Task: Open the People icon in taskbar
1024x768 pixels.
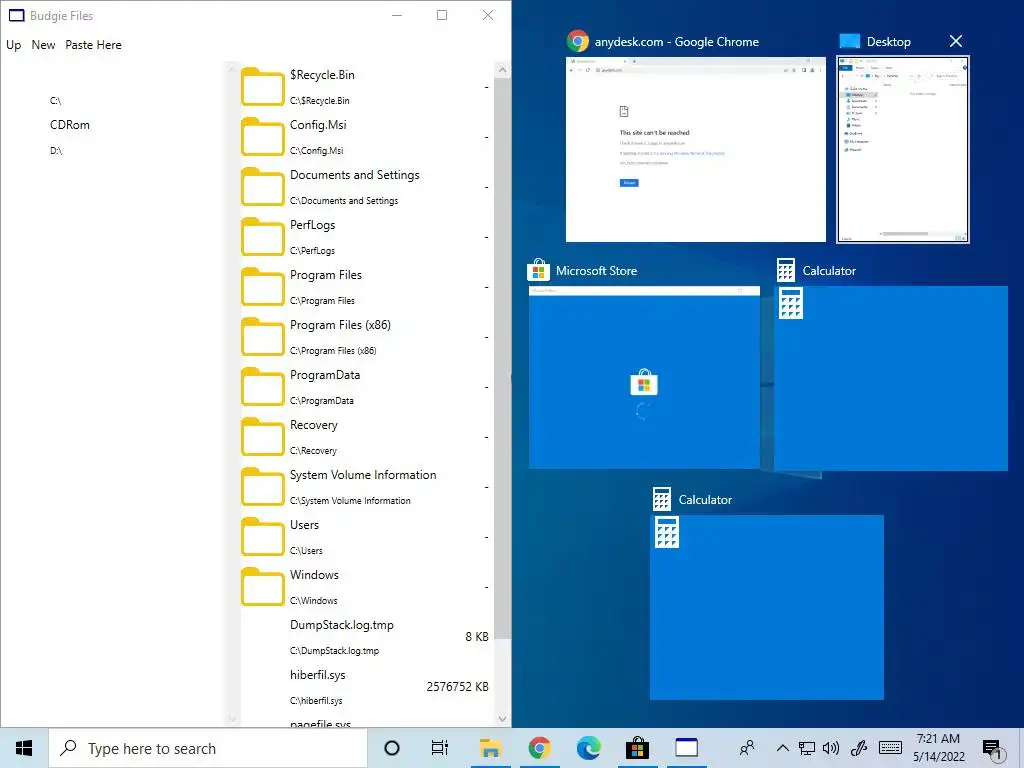Action: [x=747, y=748]
